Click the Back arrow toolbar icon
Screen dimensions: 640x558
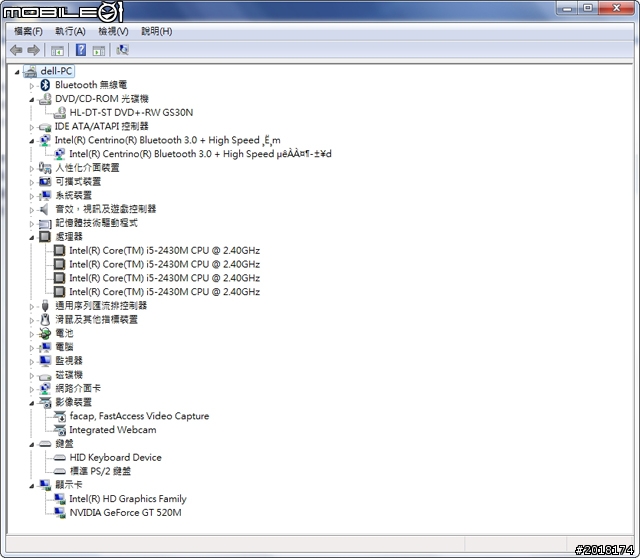coord(16,50)
